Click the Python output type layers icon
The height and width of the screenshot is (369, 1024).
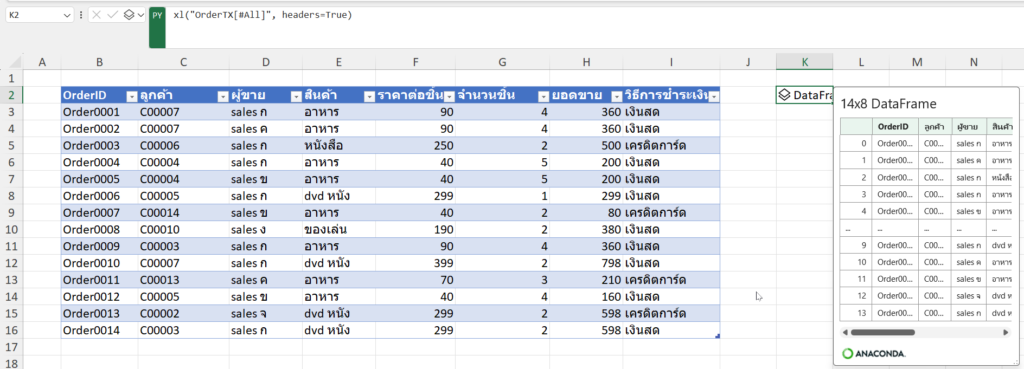(x=129, y=14)
